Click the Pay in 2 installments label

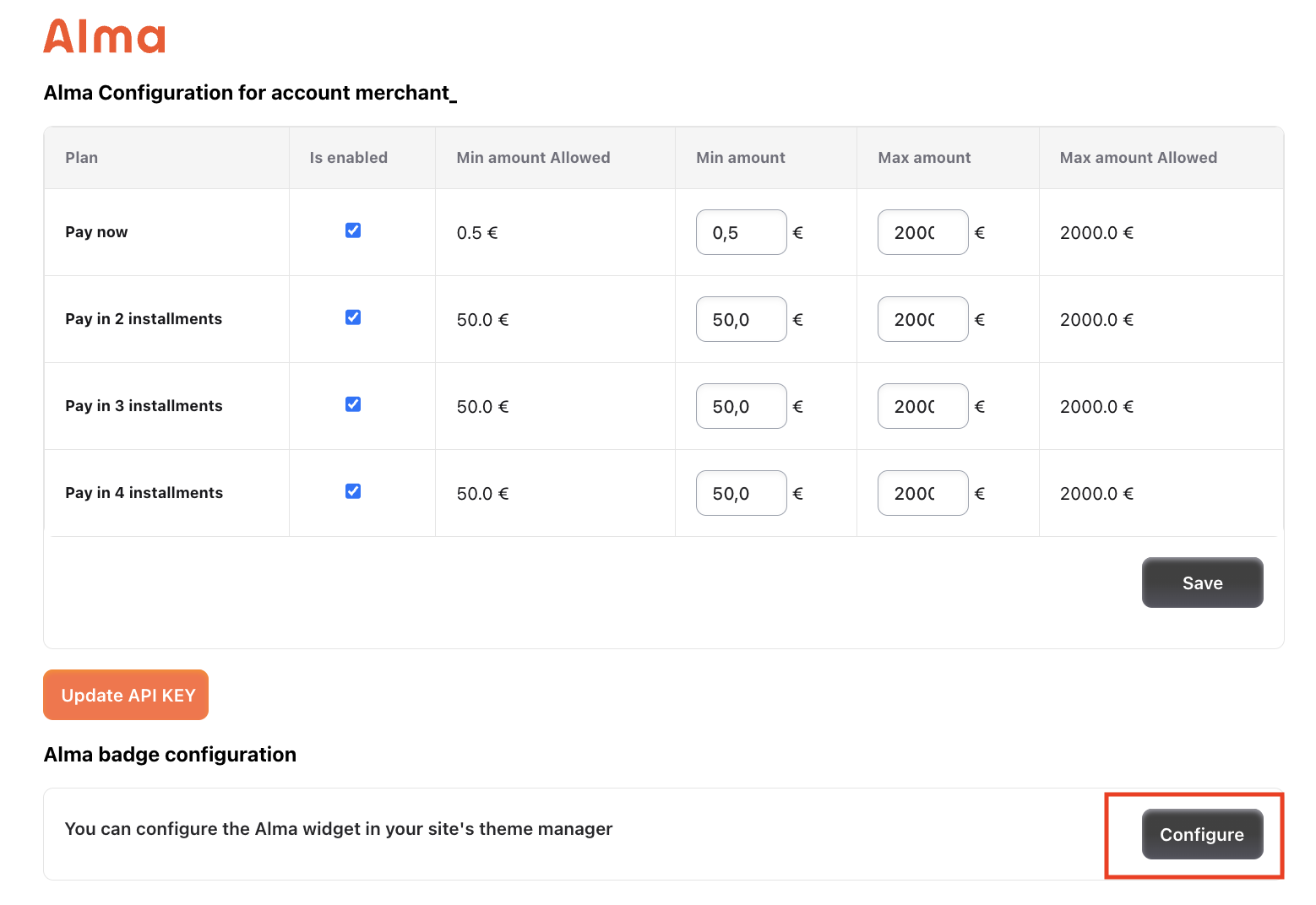pos(144,319)
